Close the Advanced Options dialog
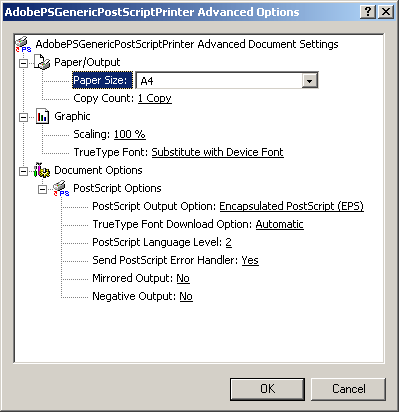The width and height of the screenshot is (399, 412). pos(386,12)
